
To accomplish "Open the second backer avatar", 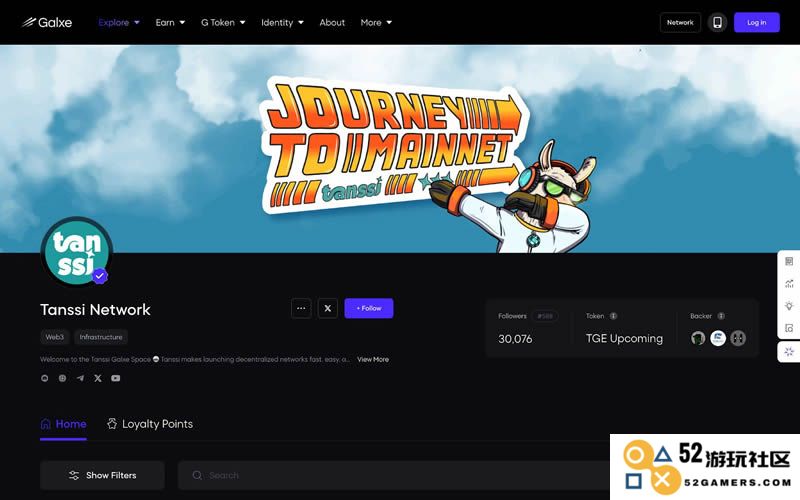I will coord(718,338).
